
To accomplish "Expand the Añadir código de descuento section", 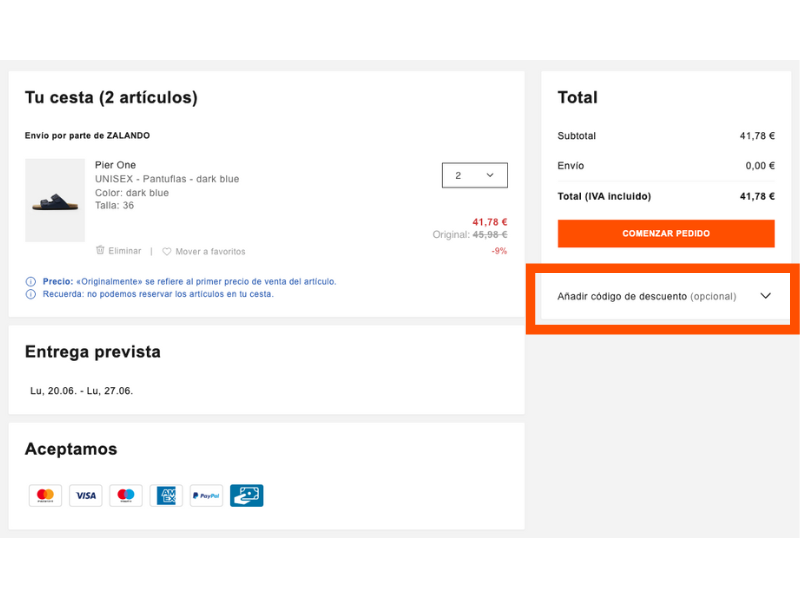I will point(648,296).
